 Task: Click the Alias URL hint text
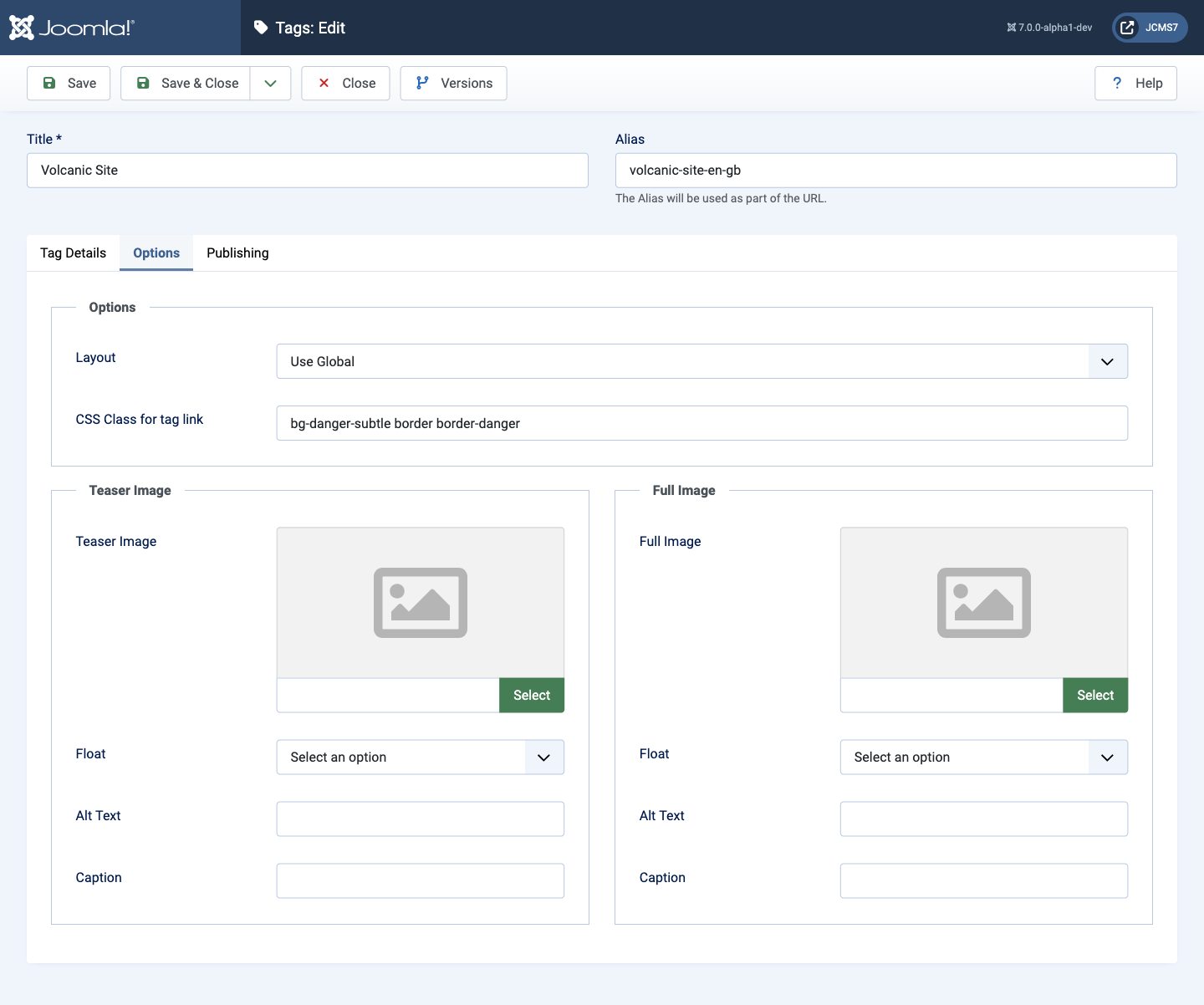(x=721, y=198)
